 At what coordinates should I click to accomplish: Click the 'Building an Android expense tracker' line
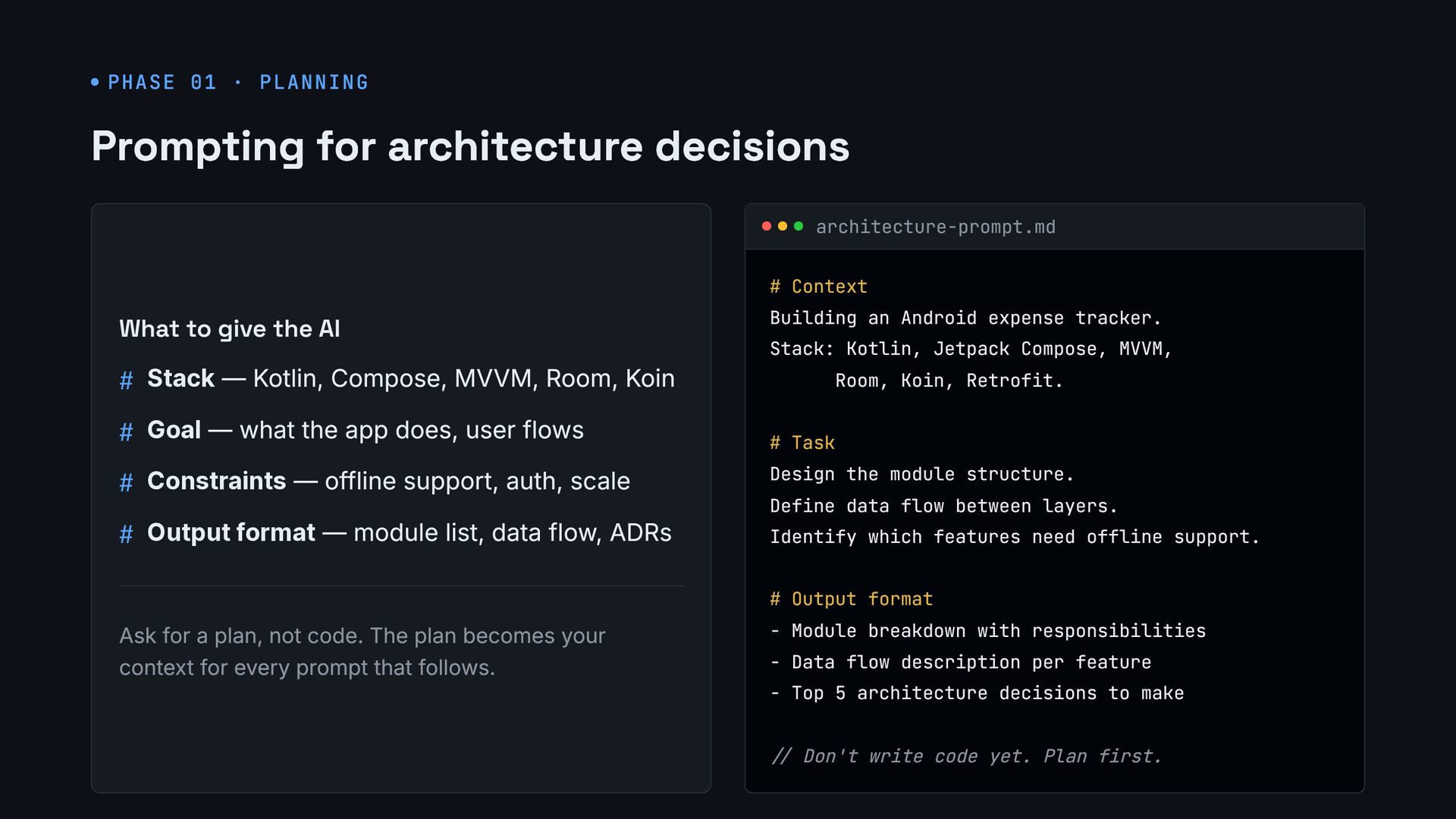tap(965, 318)
